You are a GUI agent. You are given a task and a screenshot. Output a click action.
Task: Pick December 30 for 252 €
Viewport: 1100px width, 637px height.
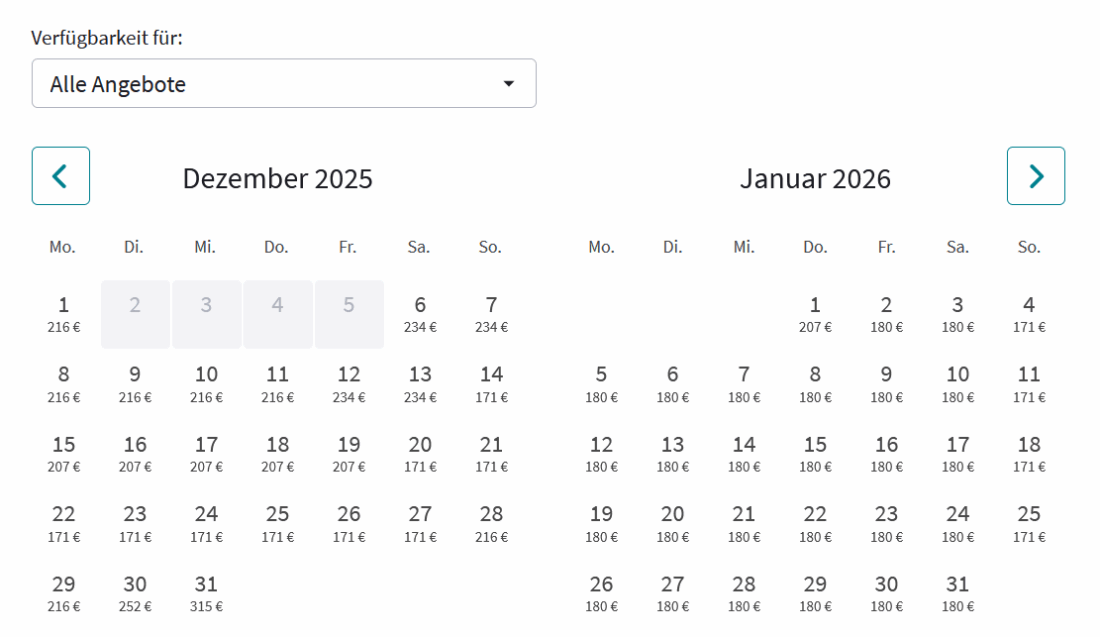pos(135,594)
